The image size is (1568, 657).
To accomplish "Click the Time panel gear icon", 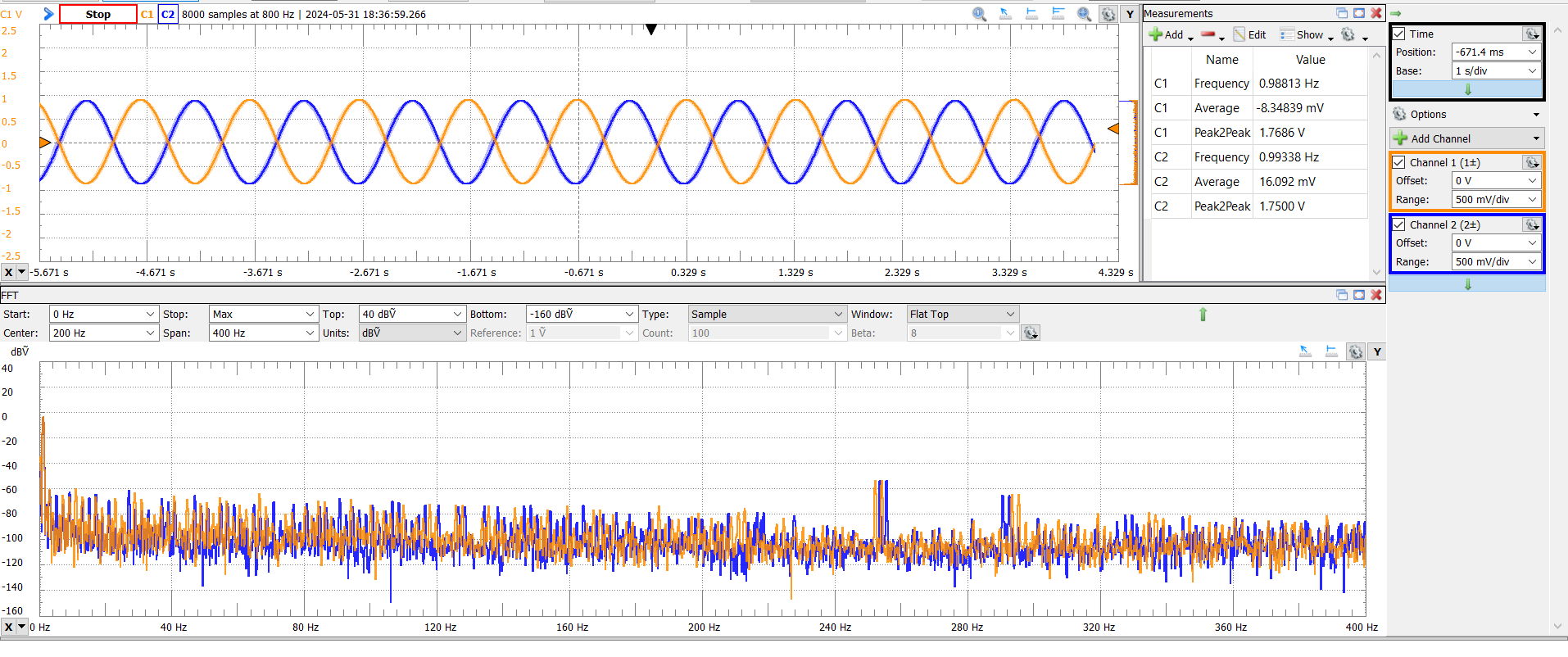I will pos(1531,34).
